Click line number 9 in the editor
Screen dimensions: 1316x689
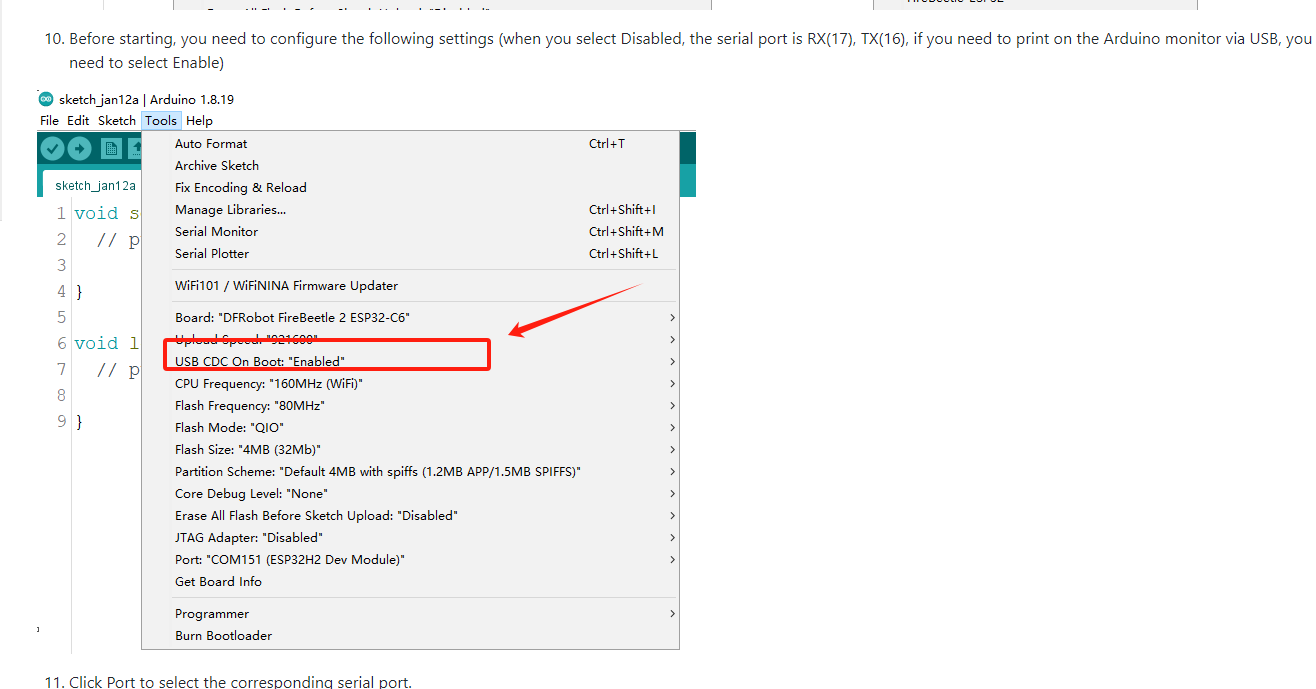[x=61, y=421]
